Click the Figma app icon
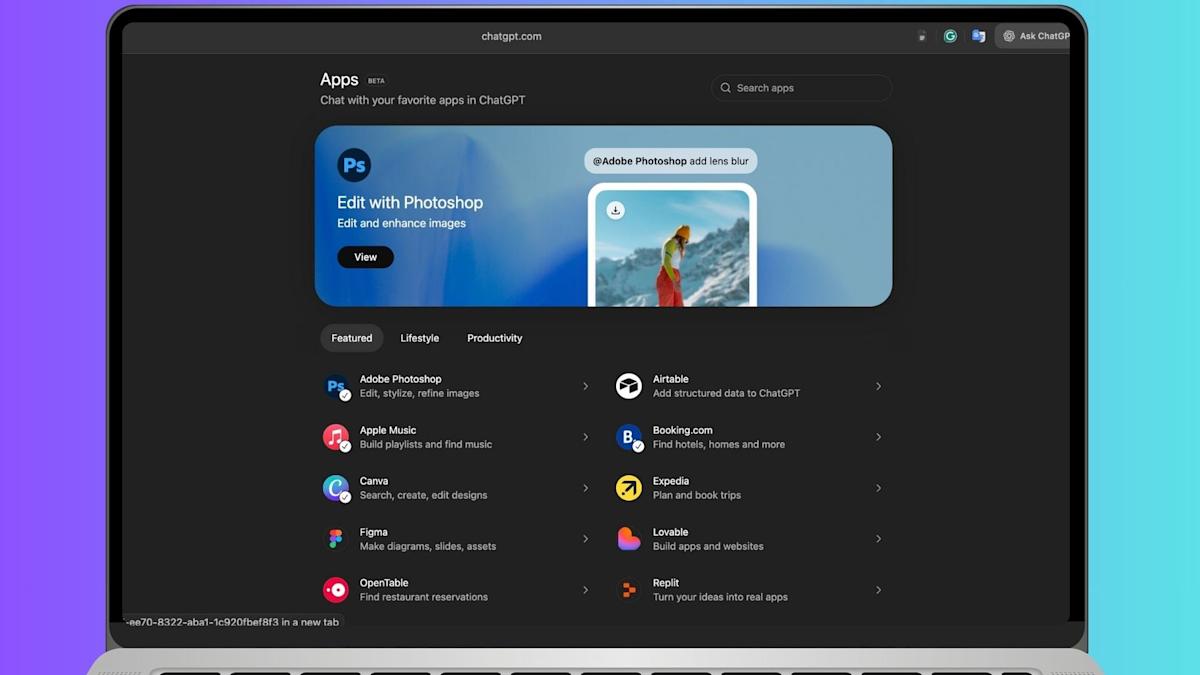This screenshot has width=1200, height=675. (336, 539)
